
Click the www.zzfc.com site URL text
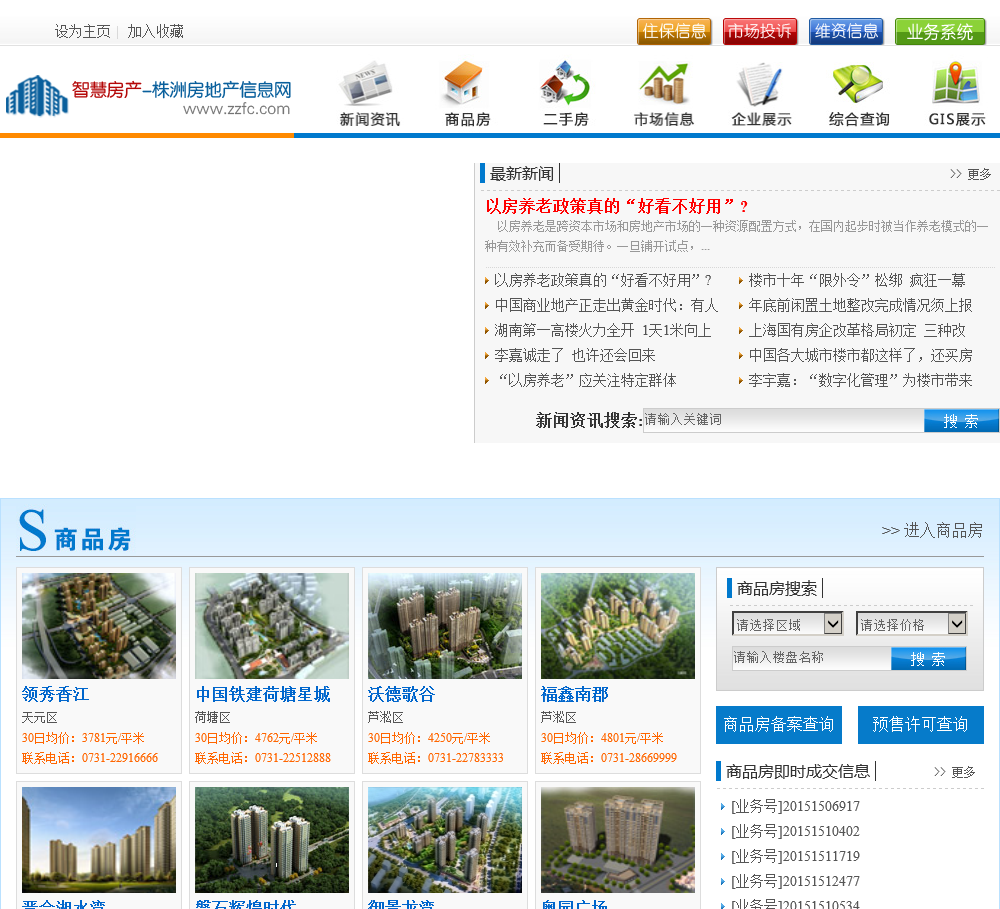tap(237, 109)
